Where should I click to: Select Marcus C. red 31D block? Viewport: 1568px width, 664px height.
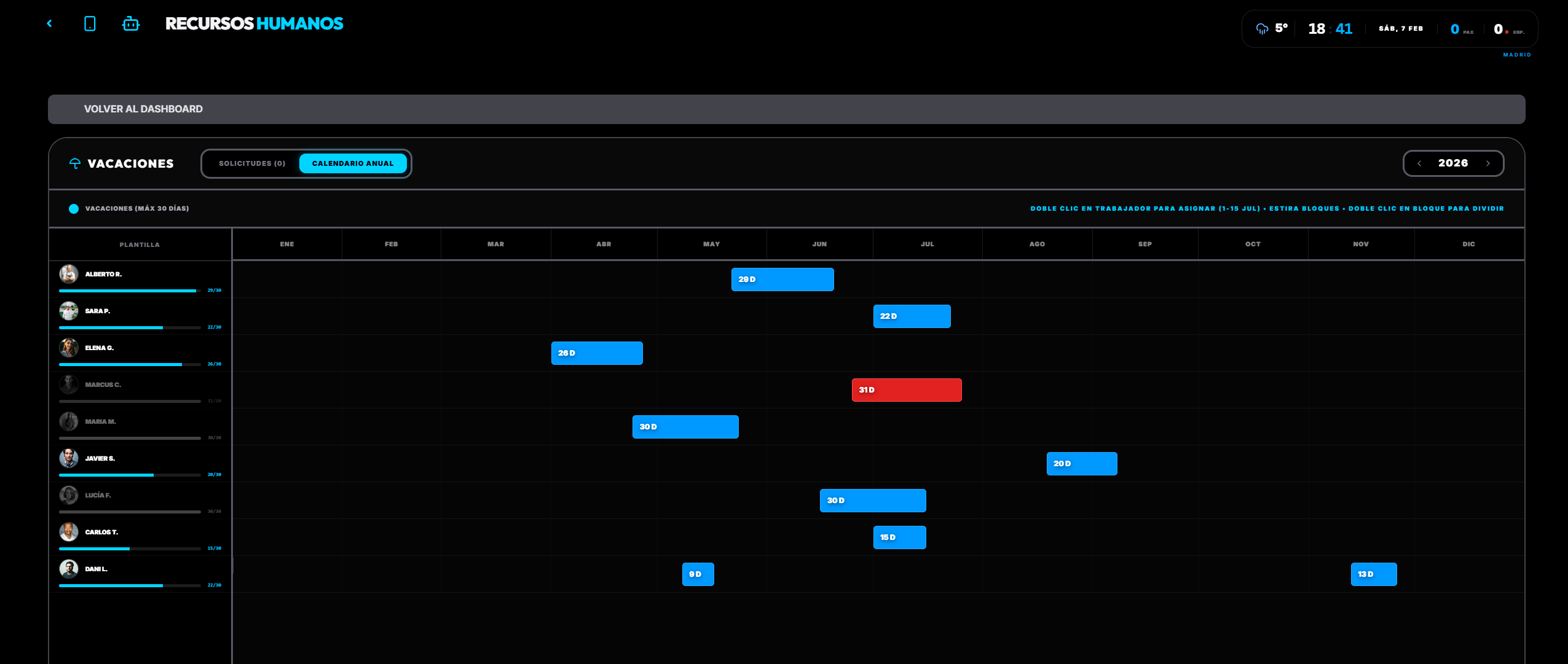907,390
